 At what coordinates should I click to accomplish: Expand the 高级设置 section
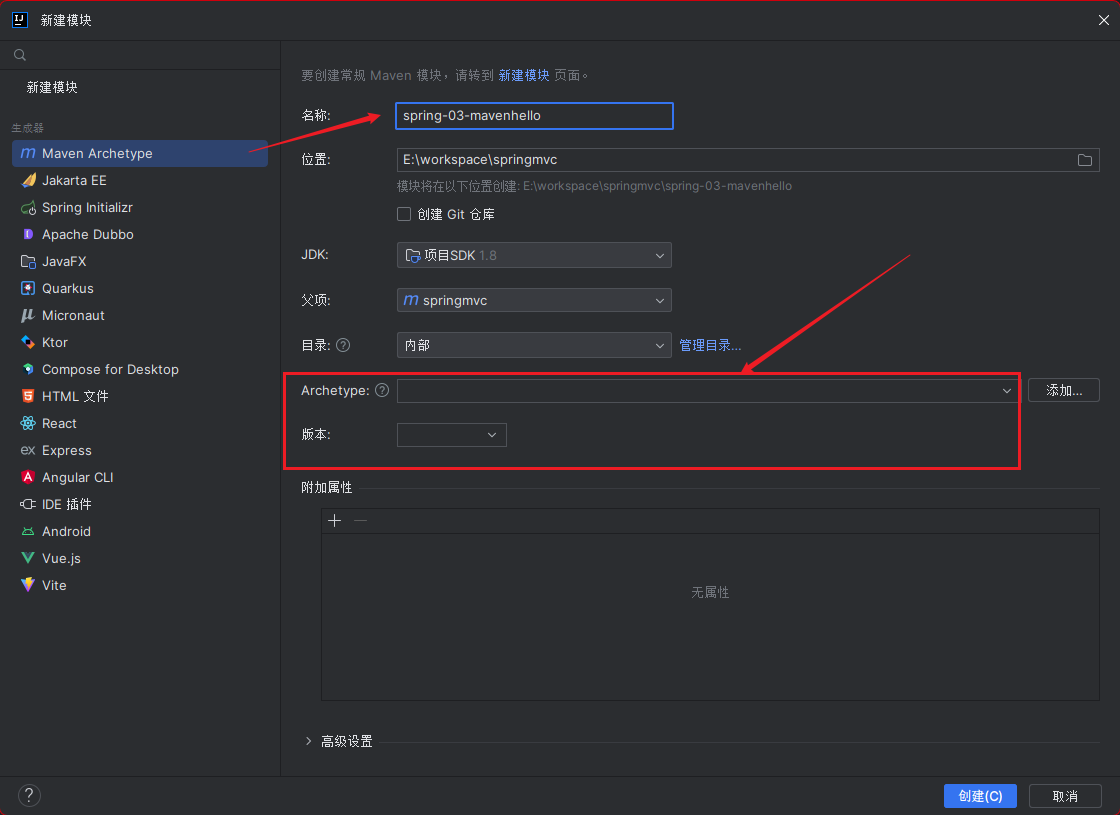point(309,741)
